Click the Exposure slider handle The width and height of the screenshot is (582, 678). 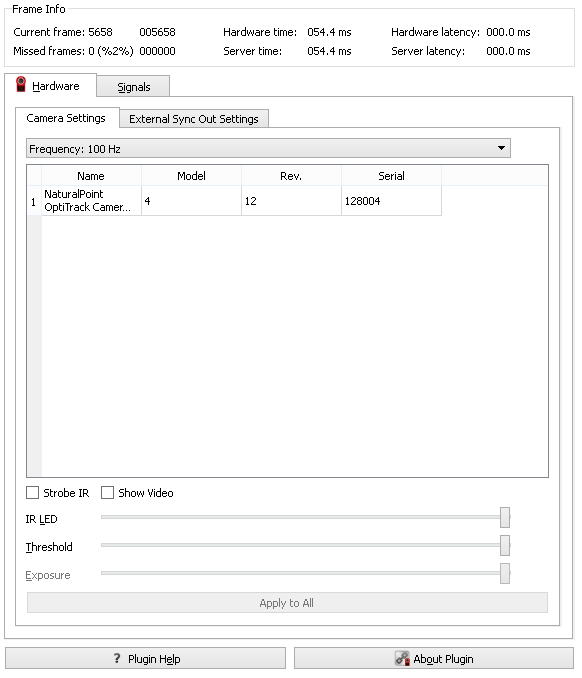point(505,573)
